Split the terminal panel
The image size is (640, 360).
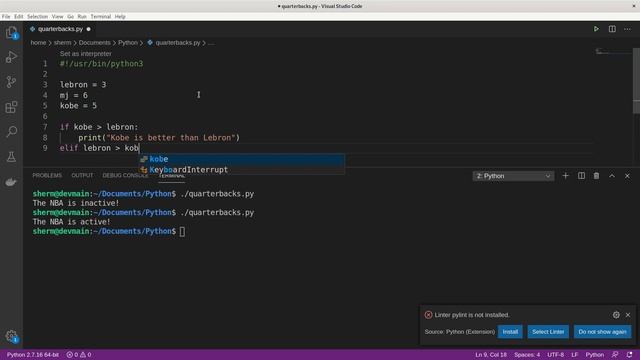tap(581, 176)
